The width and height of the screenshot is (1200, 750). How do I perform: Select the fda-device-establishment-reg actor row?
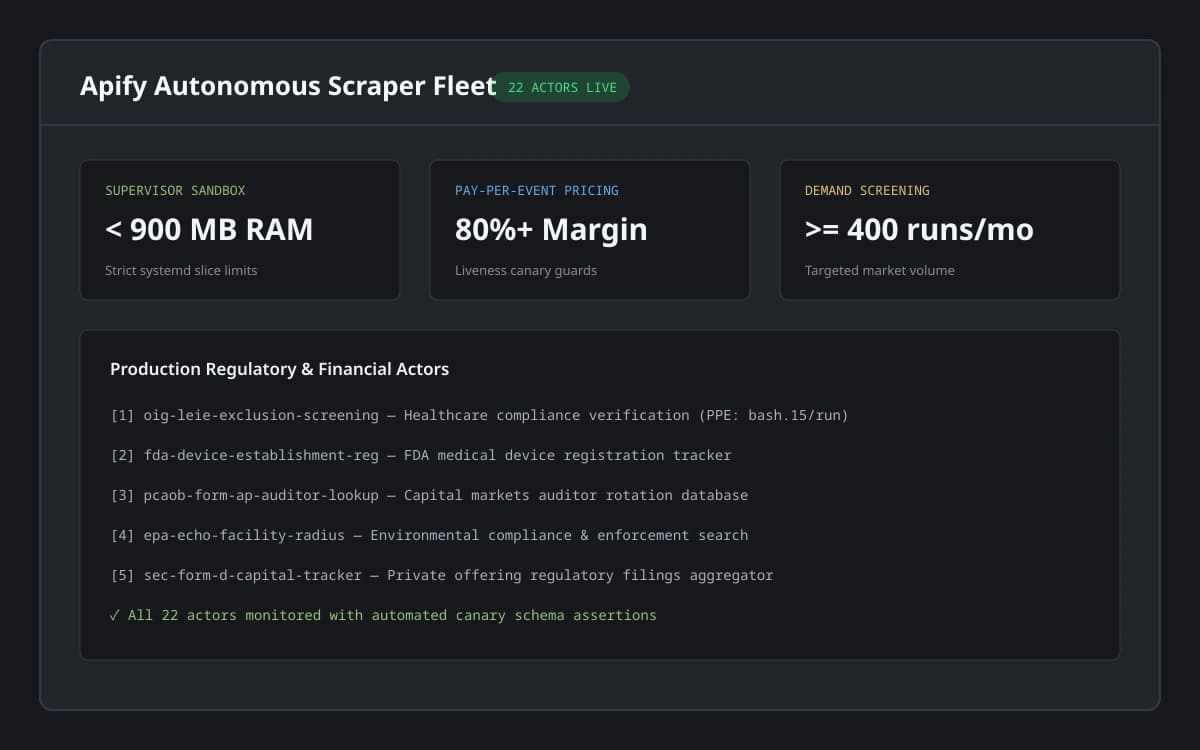click(x=421, y=455)
